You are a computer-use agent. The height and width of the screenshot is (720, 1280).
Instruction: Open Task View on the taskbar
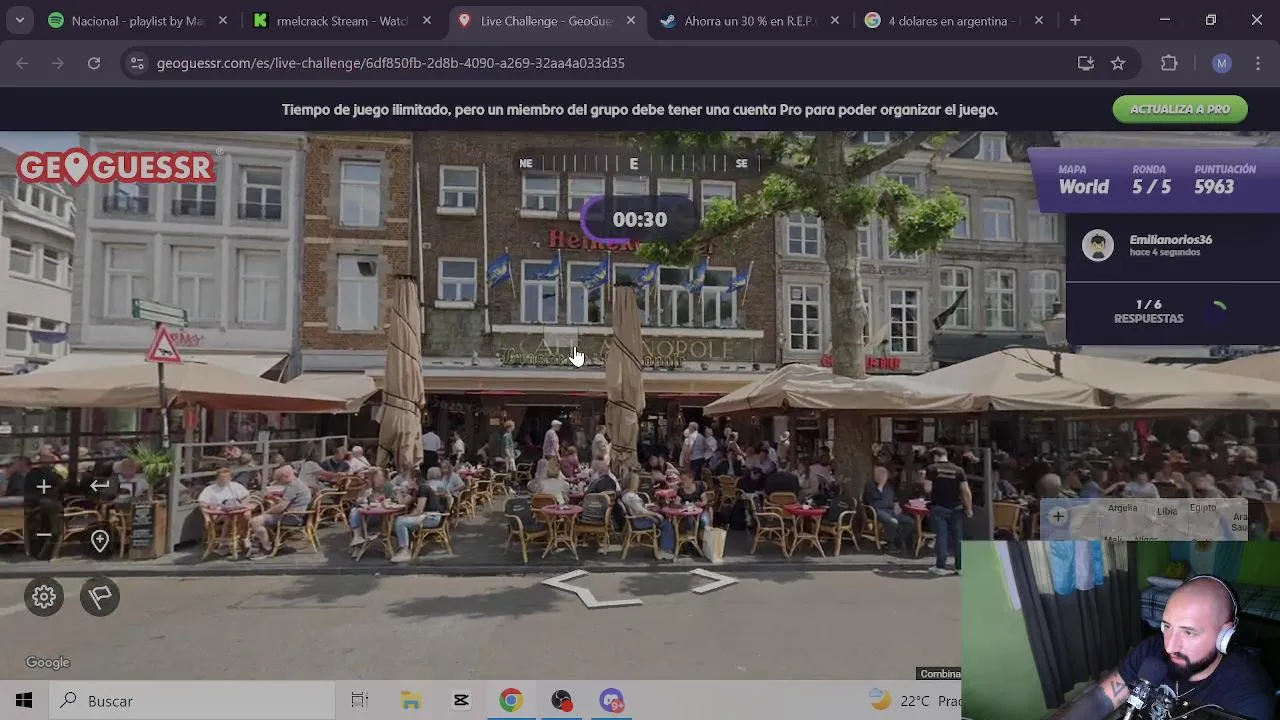point(360,701)
